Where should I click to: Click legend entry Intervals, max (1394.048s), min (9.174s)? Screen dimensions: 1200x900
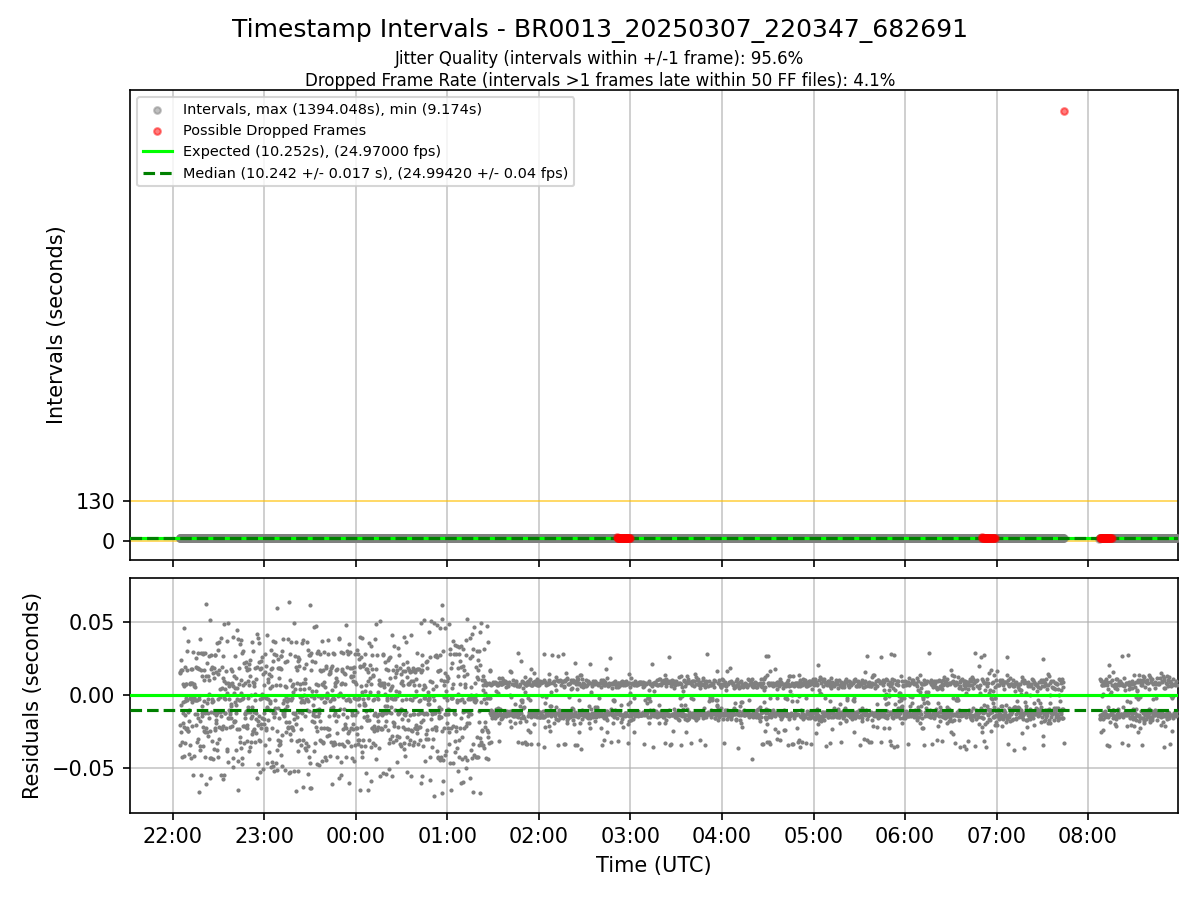tap(332, 109)
